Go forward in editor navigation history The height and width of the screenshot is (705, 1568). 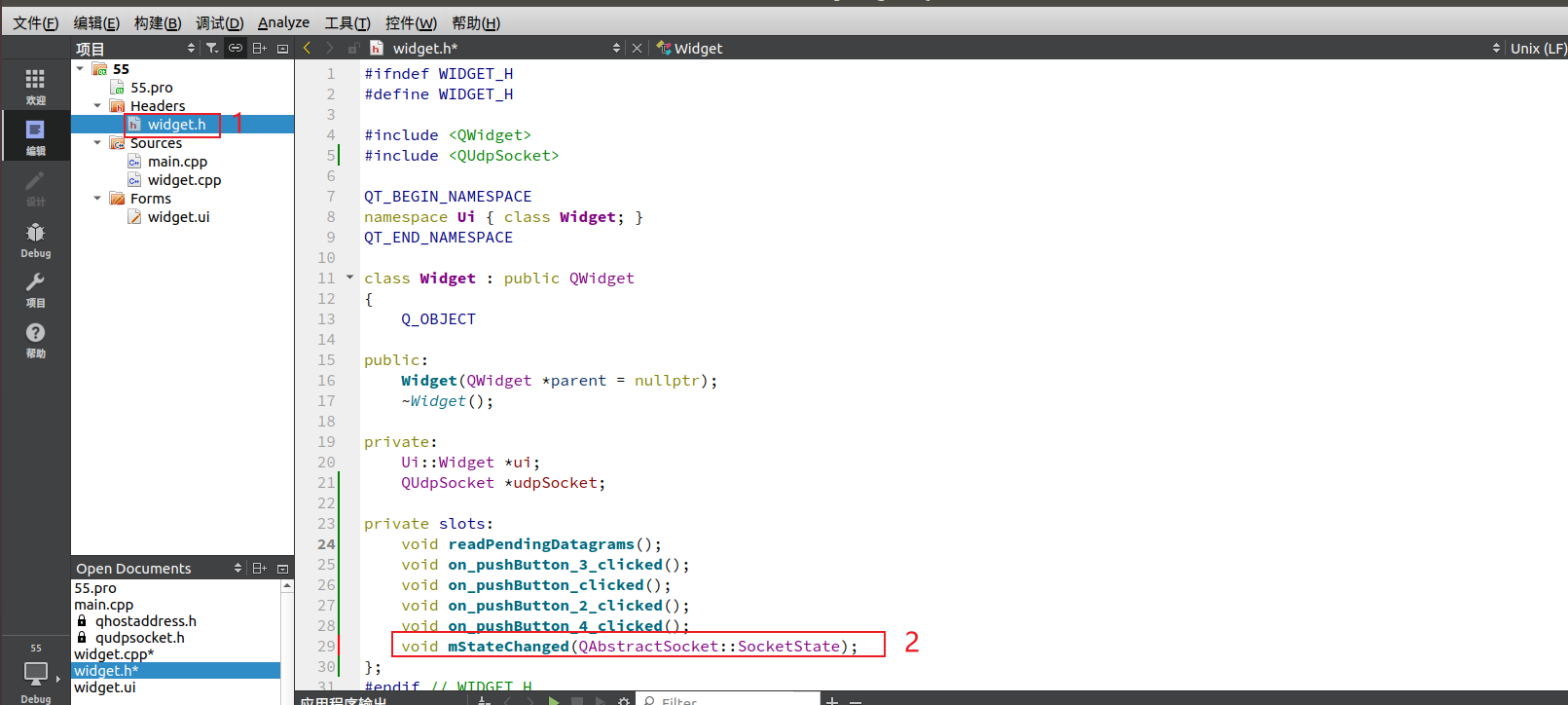[330, 48]
